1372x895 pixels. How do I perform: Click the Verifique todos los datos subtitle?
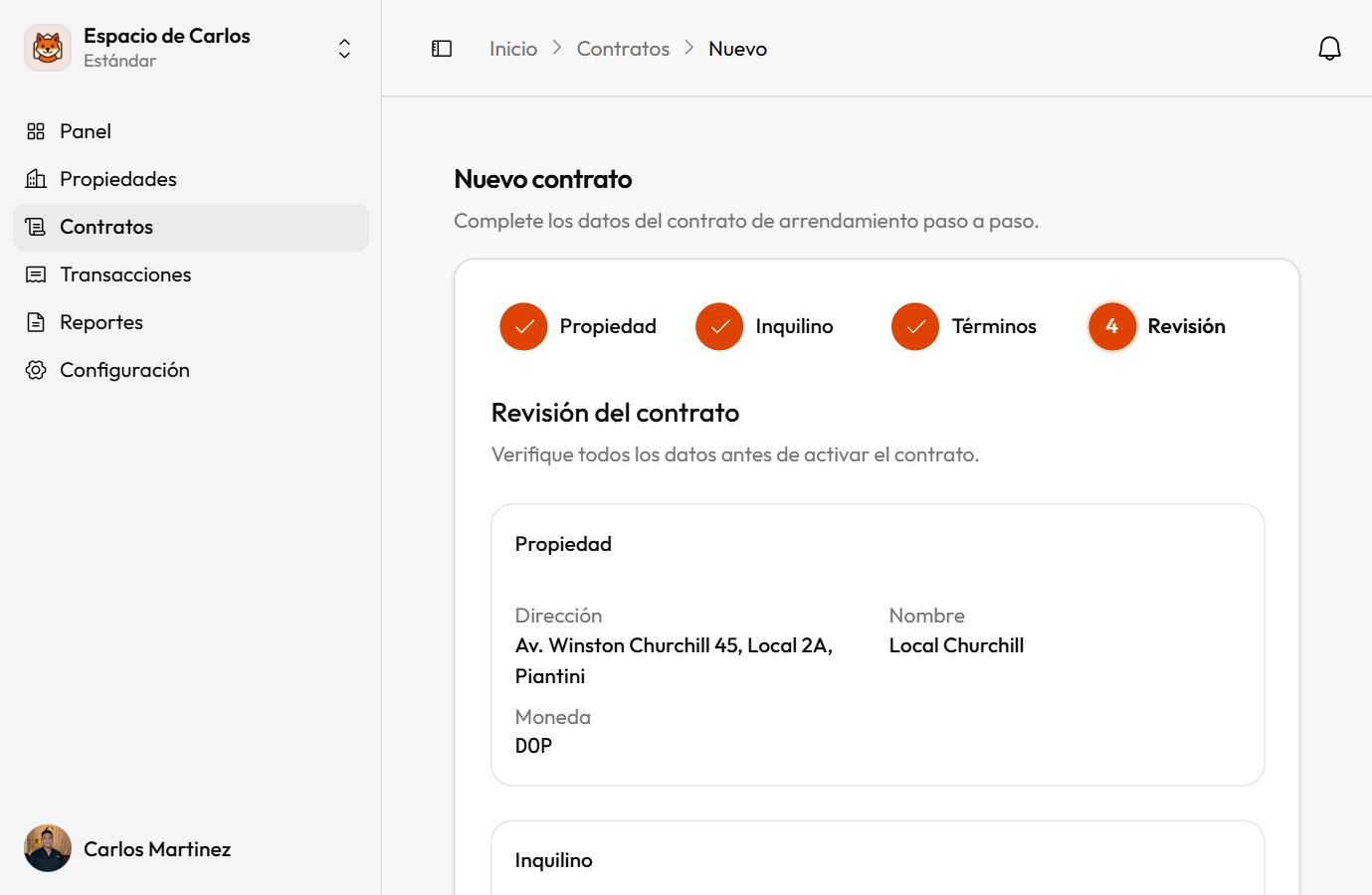point(735,454)
